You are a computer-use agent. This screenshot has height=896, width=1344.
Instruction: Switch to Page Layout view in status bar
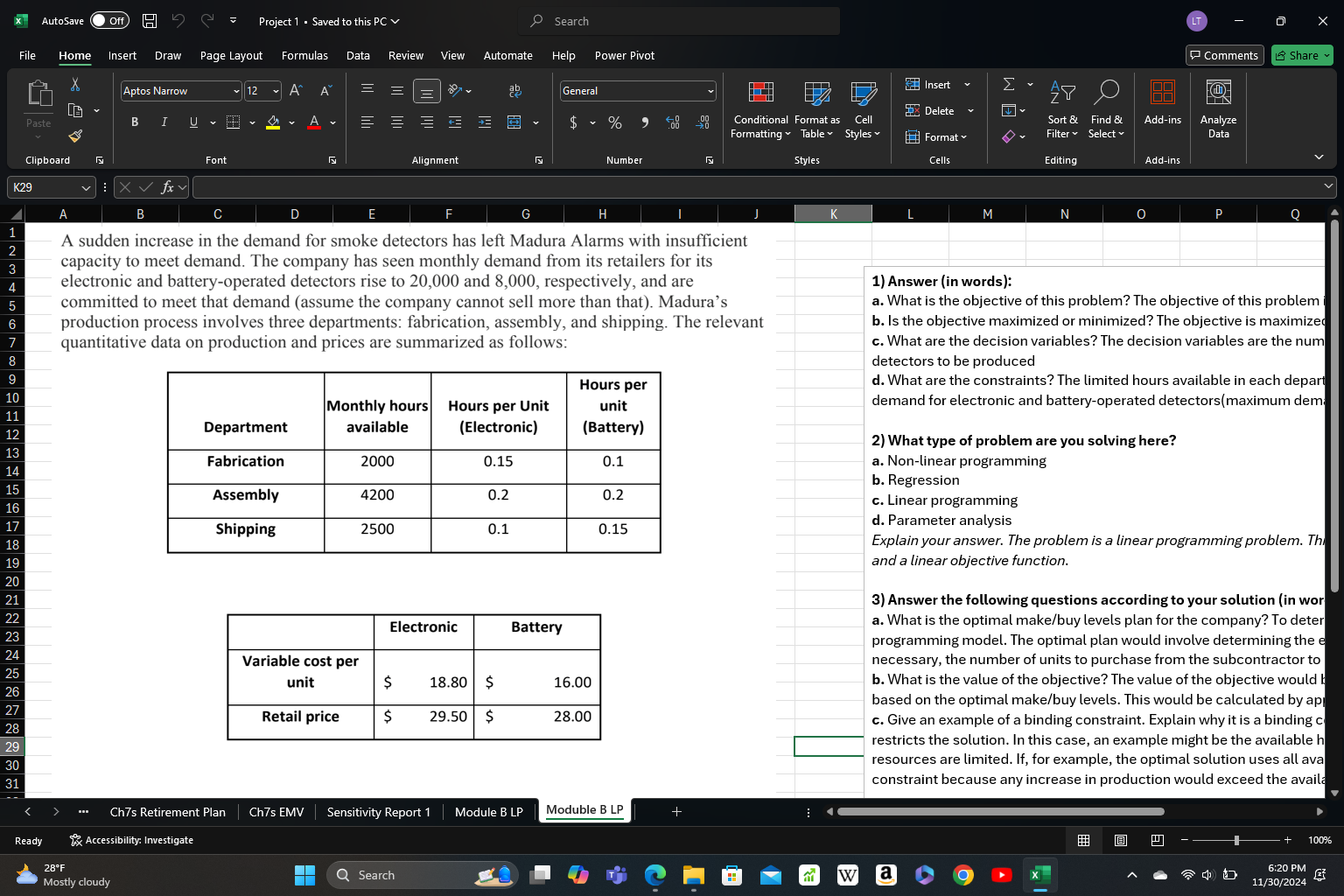(x=1120, y=840)
